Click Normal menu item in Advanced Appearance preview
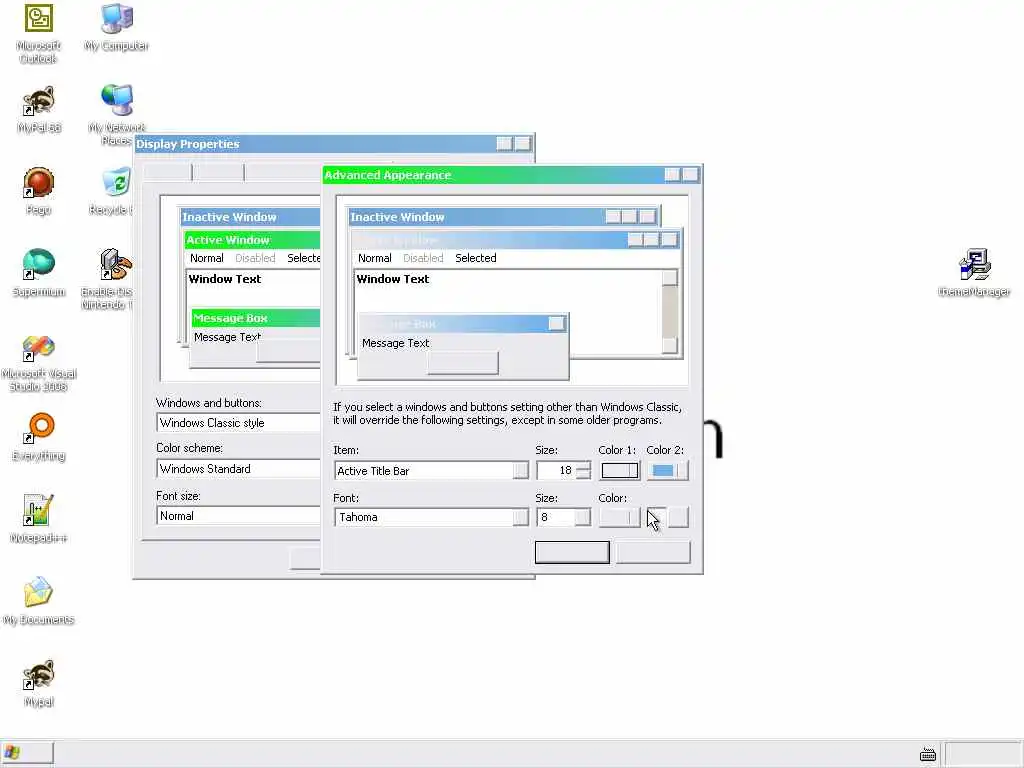 [375, 258]
